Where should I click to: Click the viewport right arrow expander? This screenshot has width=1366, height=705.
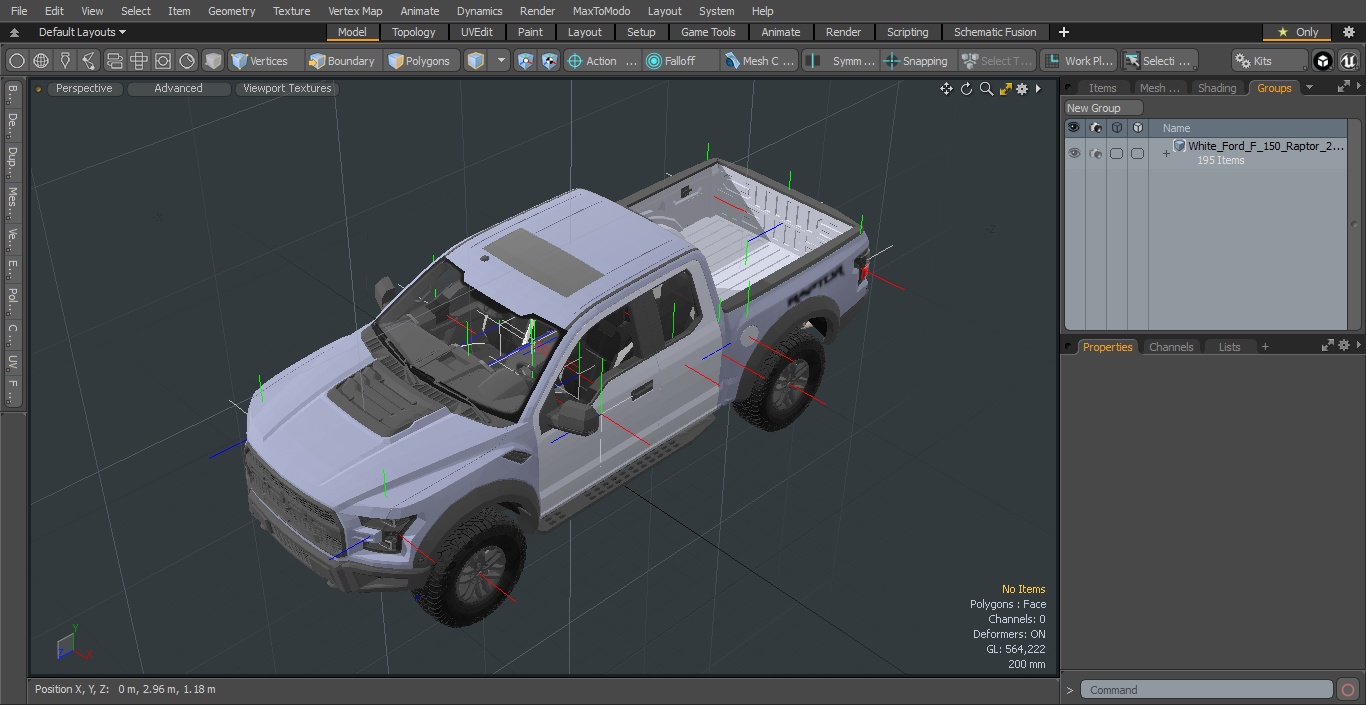1038,89
